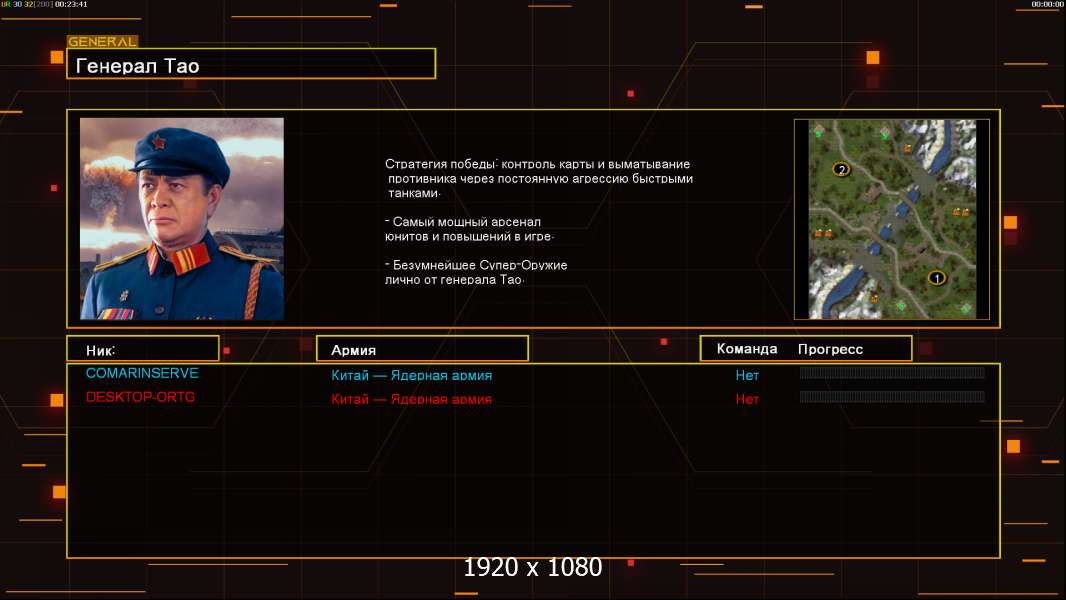Click the 00:00:00 clock at top right
The height and width of the screenshot is (600, 1066).
1047,4
